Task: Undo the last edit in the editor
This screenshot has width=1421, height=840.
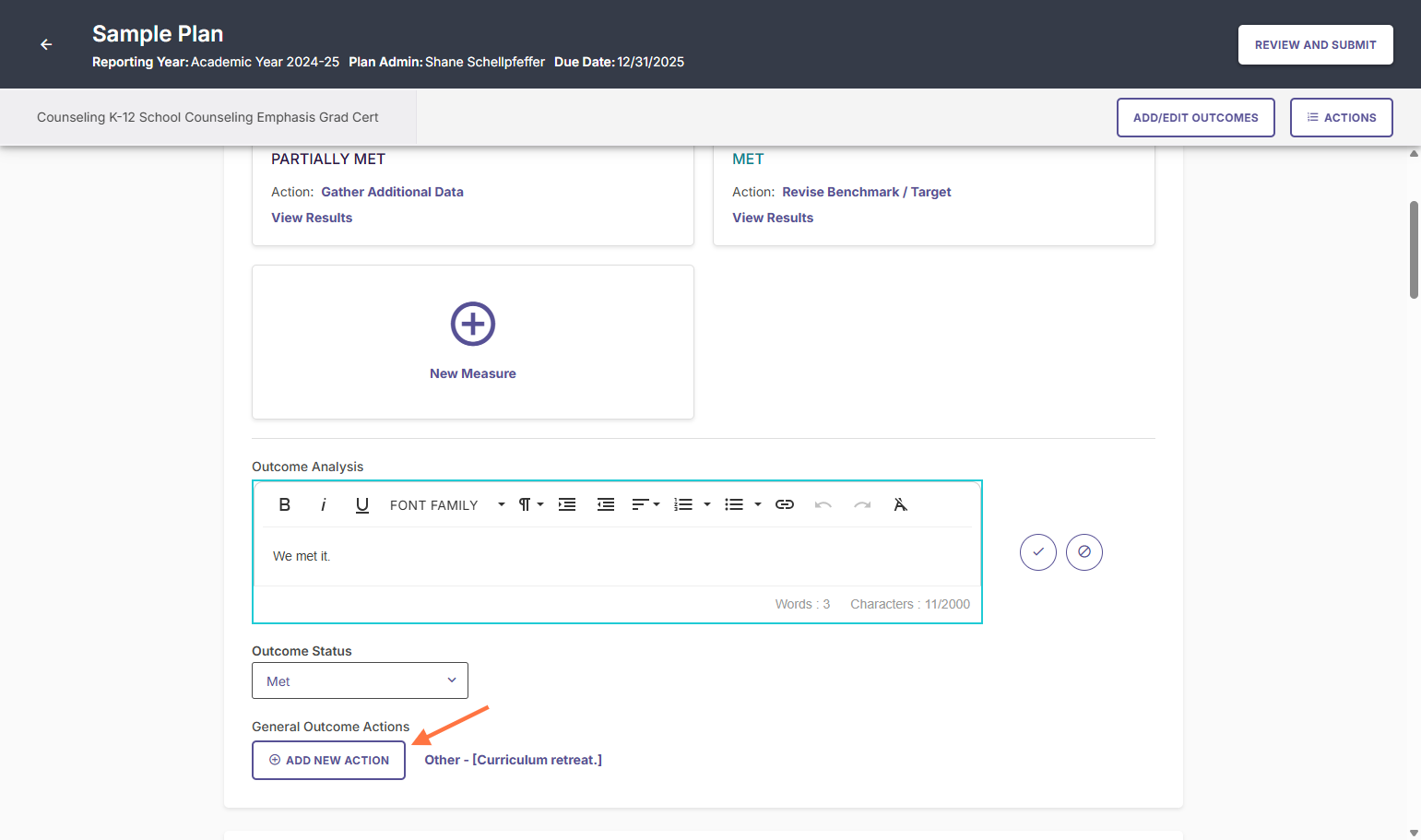Action: [823, 504]
